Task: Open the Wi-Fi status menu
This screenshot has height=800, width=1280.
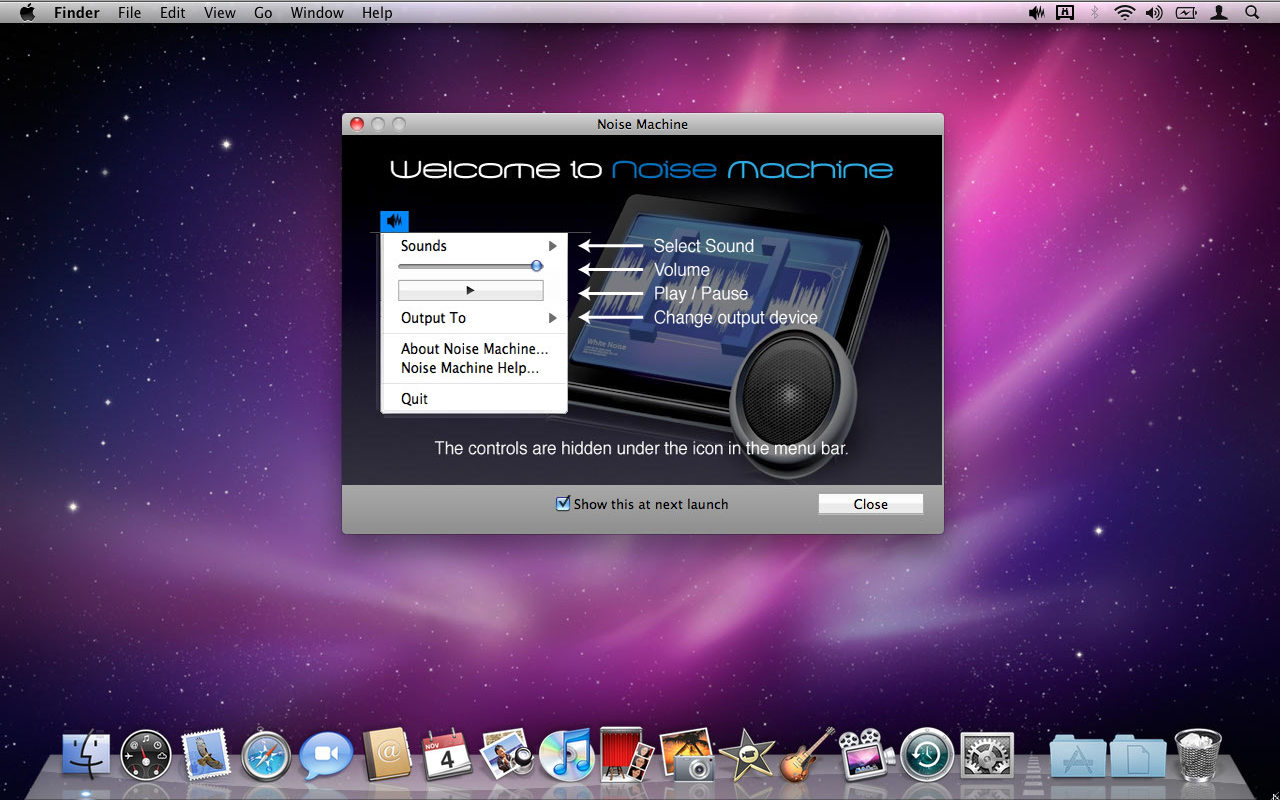Action: pos(1125,13)
